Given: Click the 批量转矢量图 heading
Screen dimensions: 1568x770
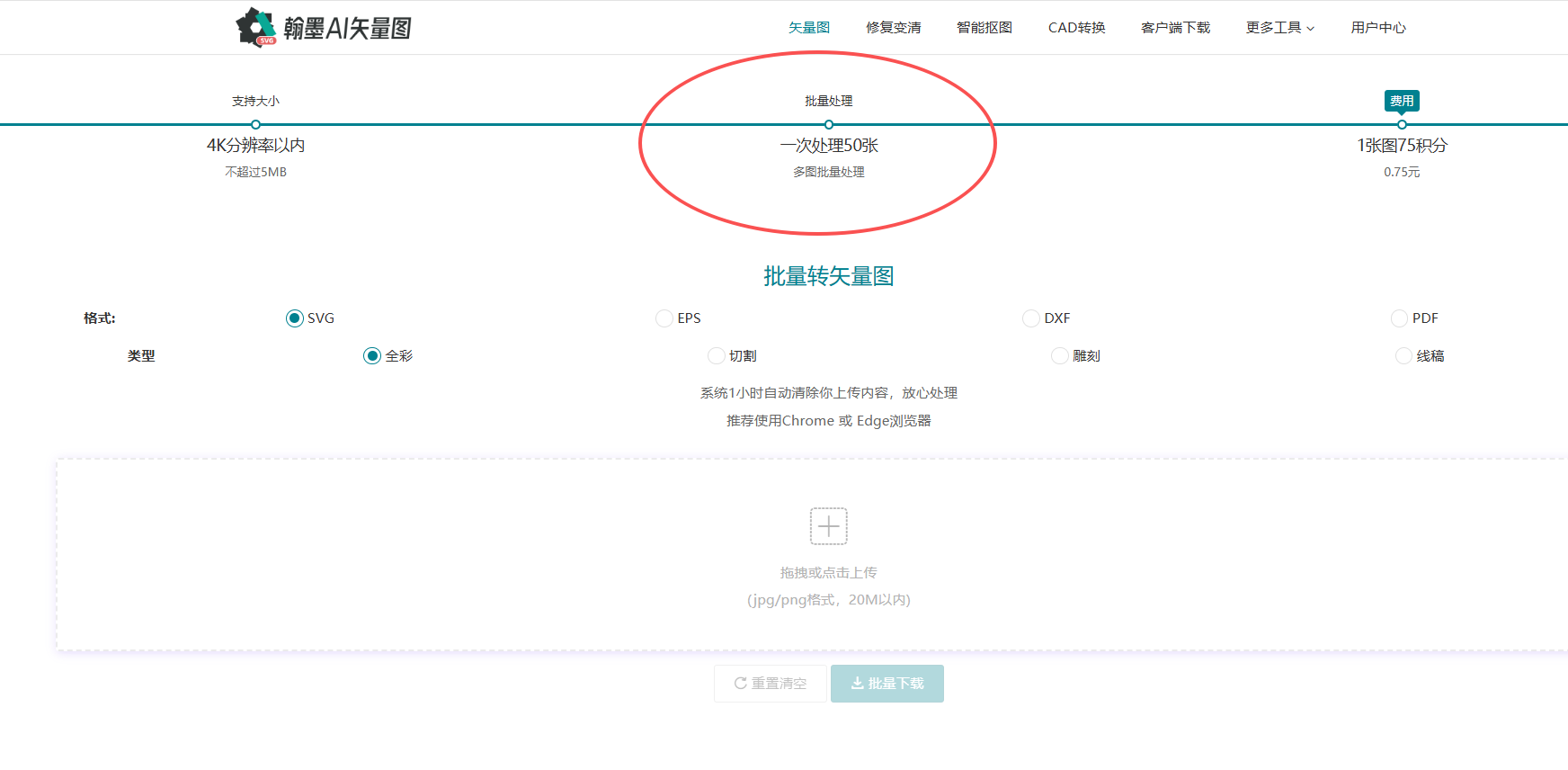Looking at the screenshot, I should pos(829,276).
